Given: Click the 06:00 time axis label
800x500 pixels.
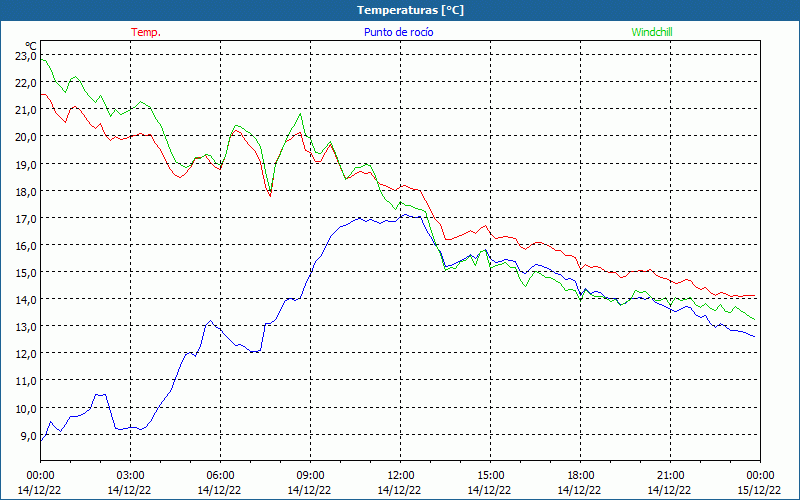Looking at the screenshot, I should point(220,476).
